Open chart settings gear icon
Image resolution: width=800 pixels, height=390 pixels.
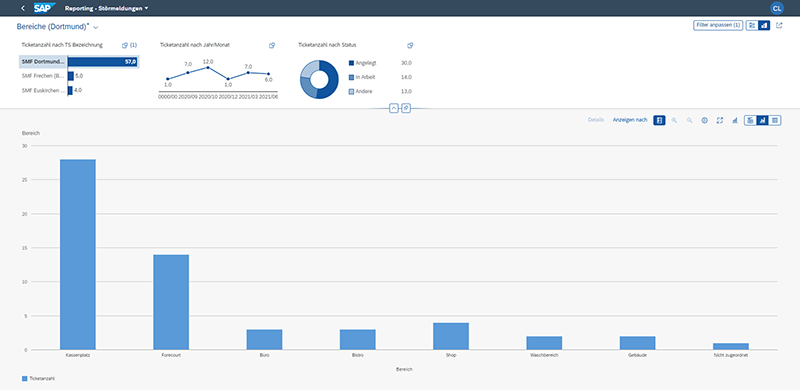click(x=705, y=120)
